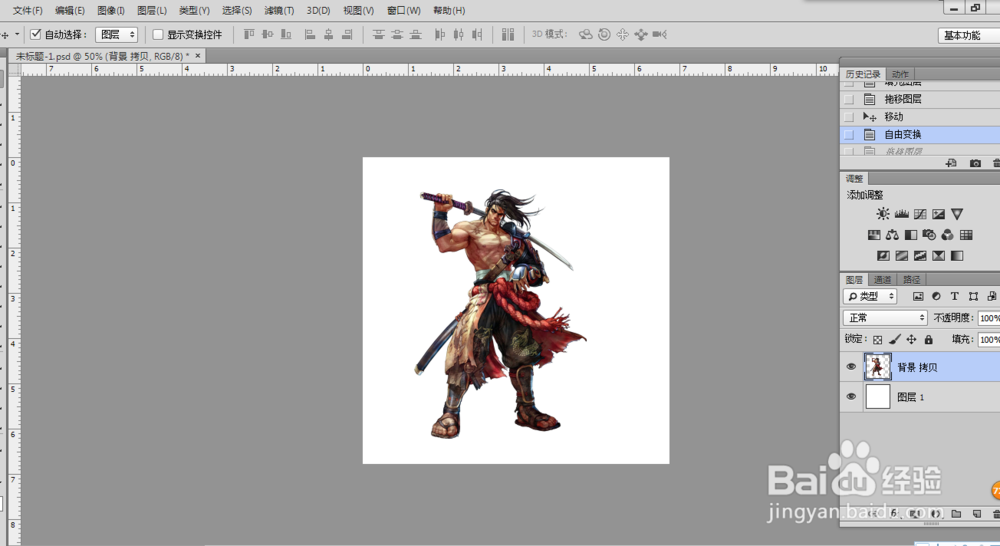Click the Auto-Align Layers icon
Viewport: 1000px width, 546px height.
508,34
